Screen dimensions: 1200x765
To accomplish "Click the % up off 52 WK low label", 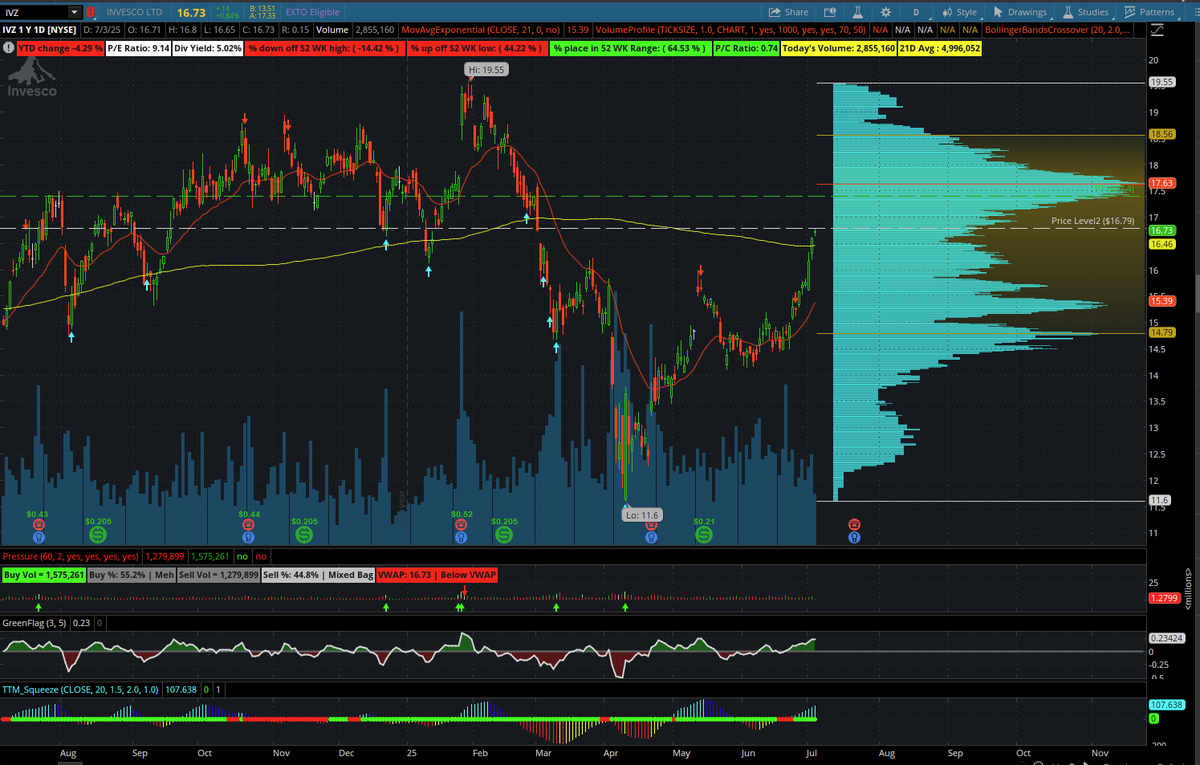I will click(x=478, y=47).
